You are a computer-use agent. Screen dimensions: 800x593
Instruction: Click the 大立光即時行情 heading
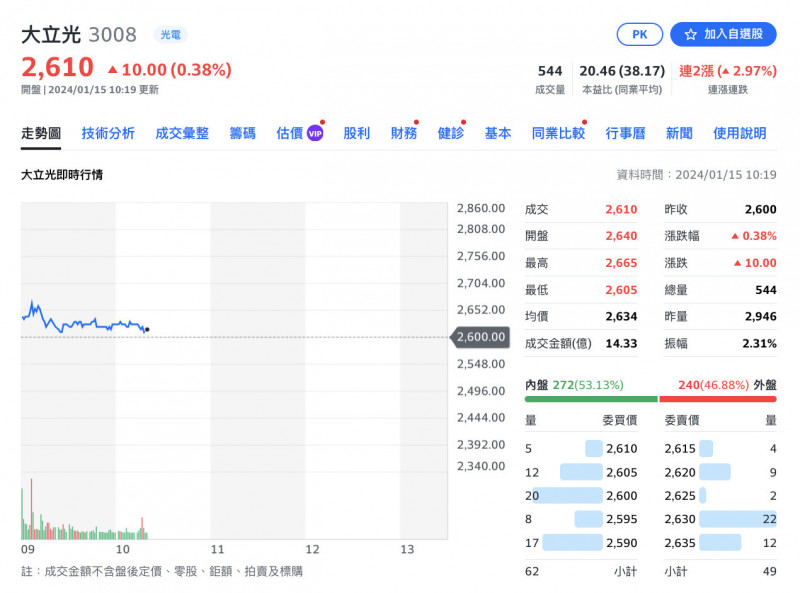[62, 175]
